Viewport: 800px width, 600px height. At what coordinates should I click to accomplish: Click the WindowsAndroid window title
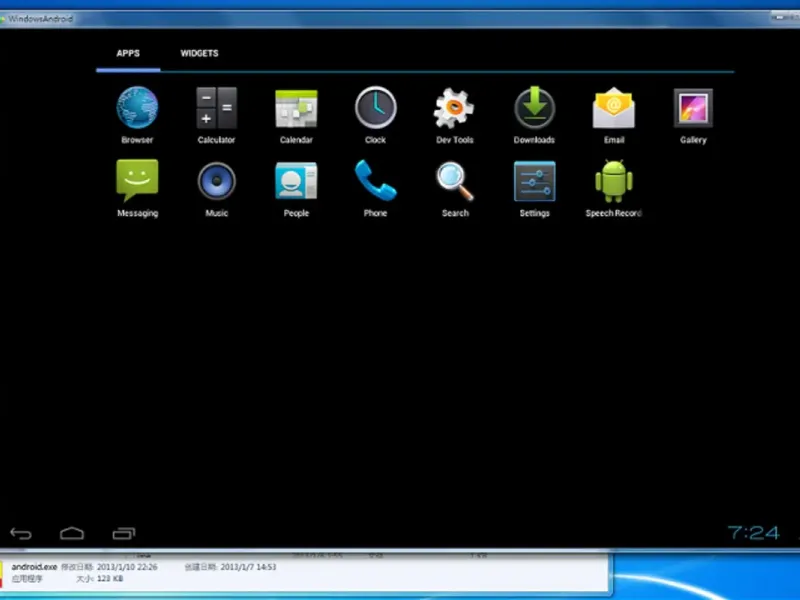(40, 19)
